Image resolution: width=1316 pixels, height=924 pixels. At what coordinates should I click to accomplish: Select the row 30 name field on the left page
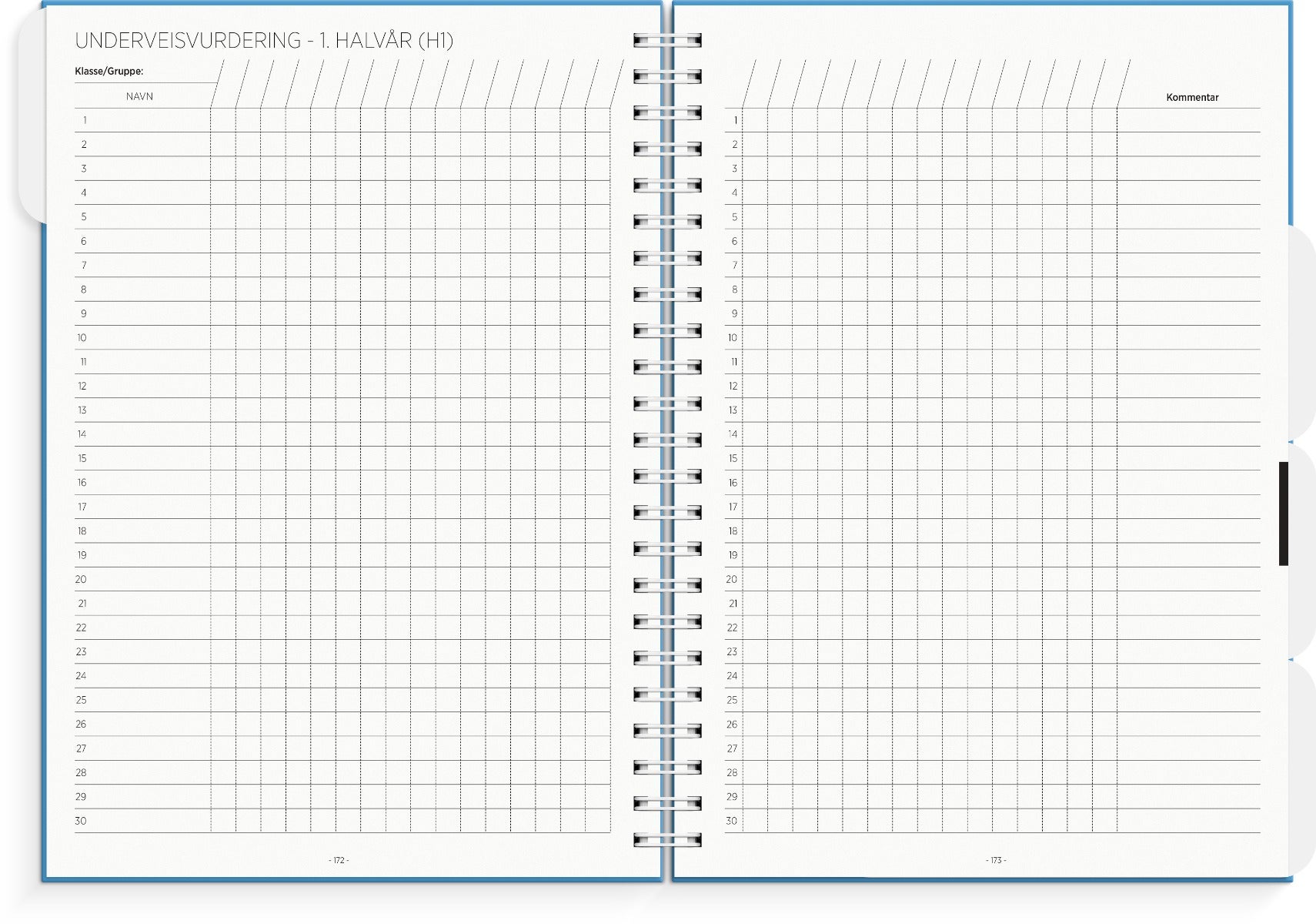(146, 821)
